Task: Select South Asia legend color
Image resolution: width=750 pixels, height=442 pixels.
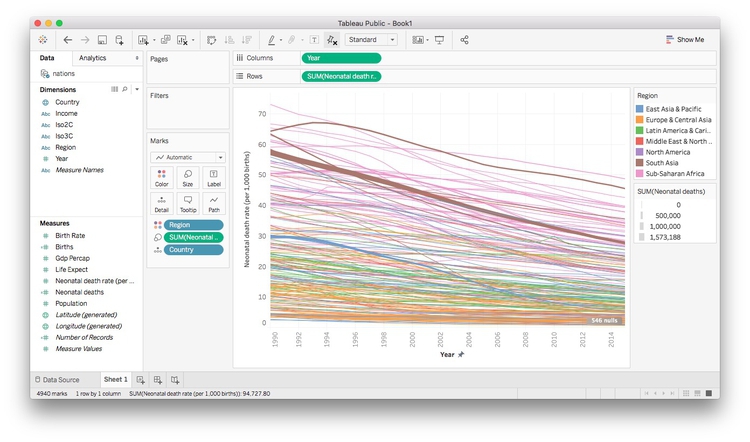Action: point(640,163)
